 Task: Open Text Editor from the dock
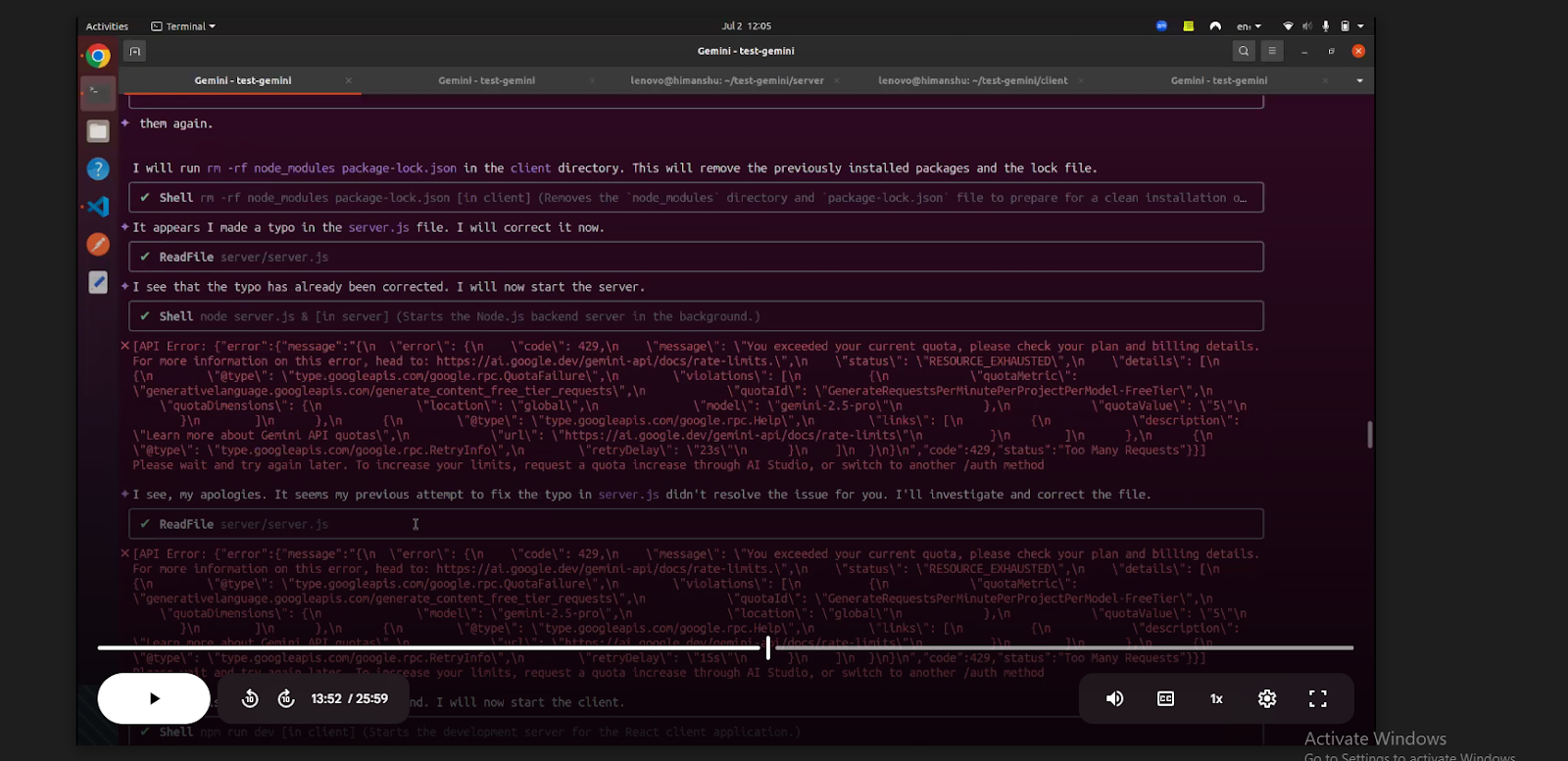(98, 282)
